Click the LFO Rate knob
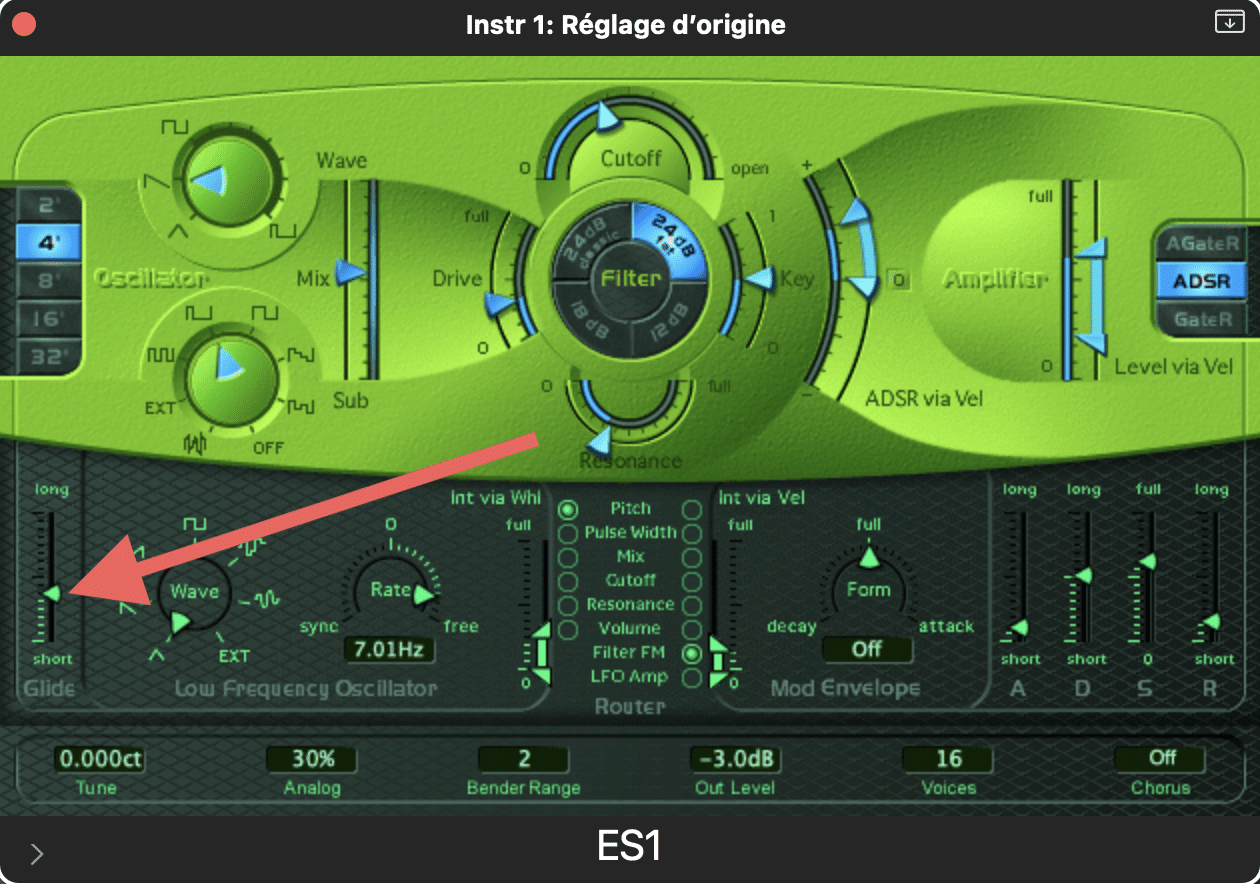 coord(390,590)
